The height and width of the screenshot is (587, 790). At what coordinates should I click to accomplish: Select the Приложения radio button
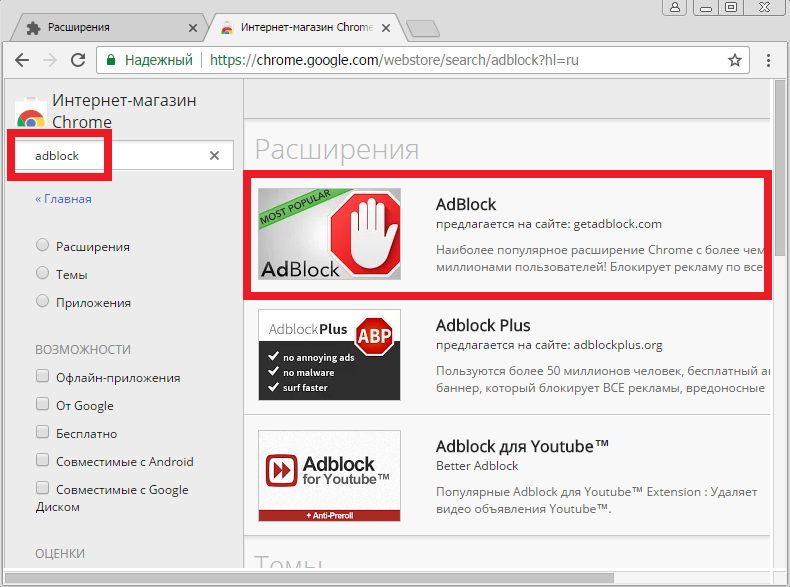[x=42, y=301]
